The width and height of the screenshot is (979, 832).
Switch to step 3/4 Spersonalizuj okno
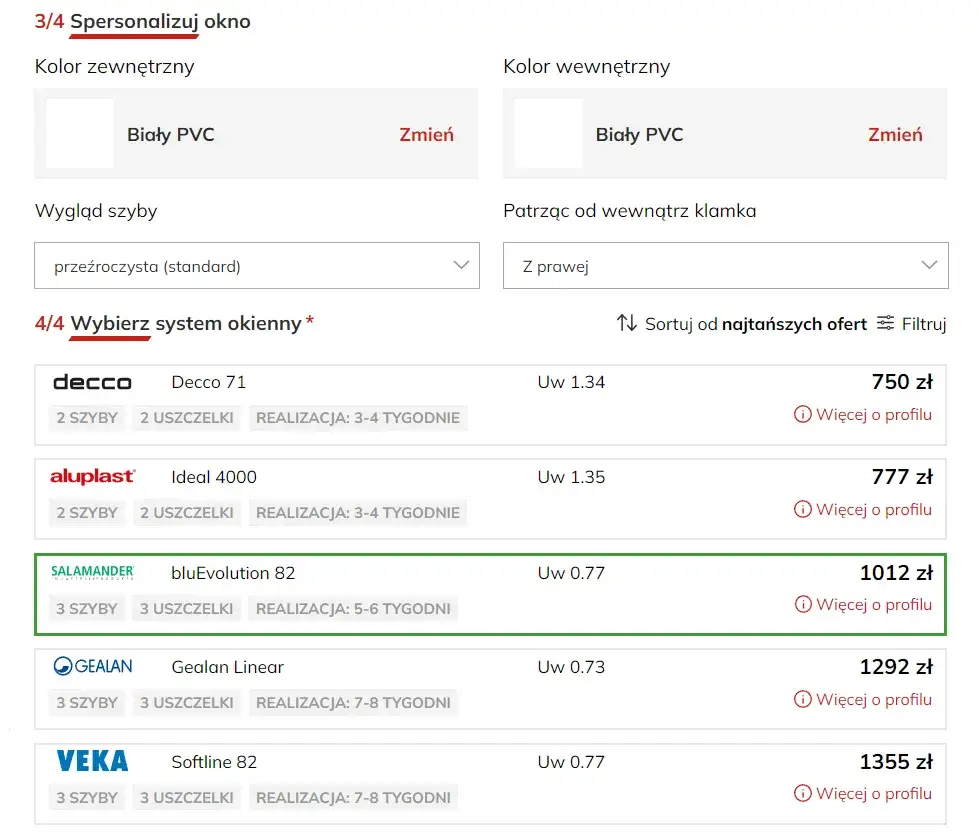(x=143, y=20)
